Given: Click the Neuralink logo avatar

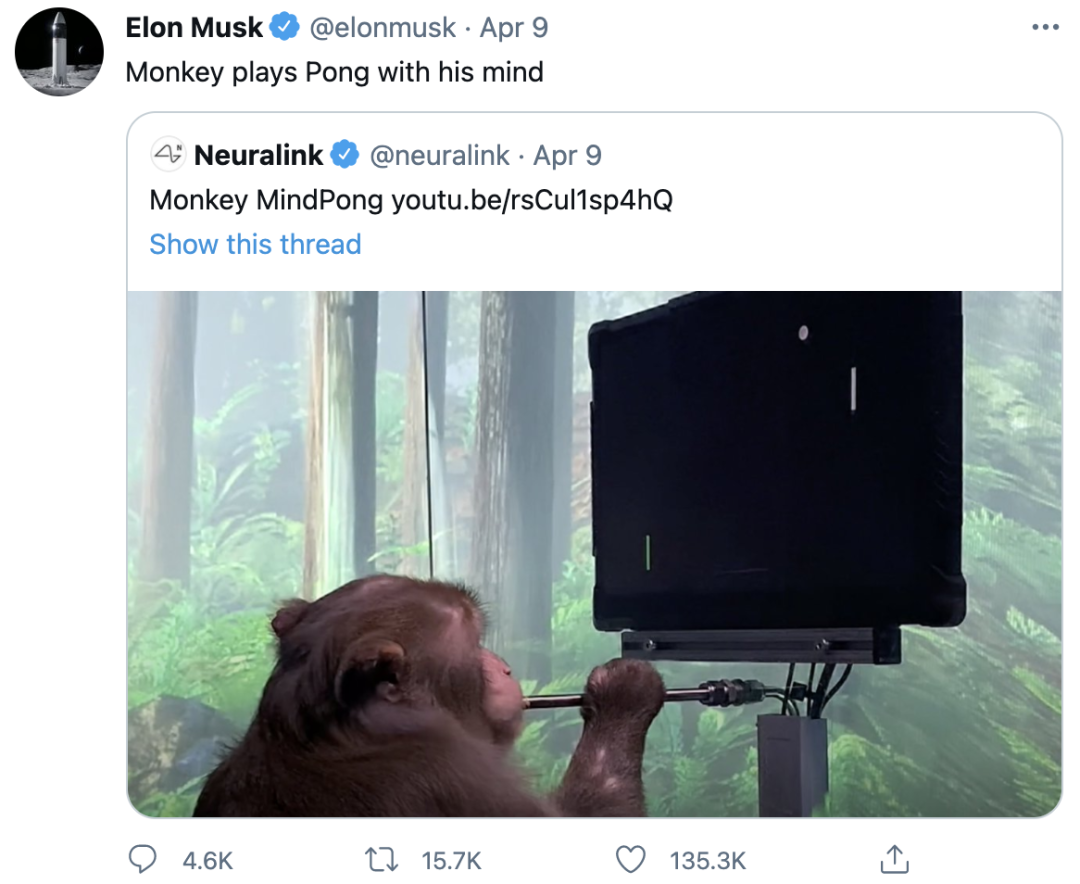Looking at the screenshot, I should point(168,155).
